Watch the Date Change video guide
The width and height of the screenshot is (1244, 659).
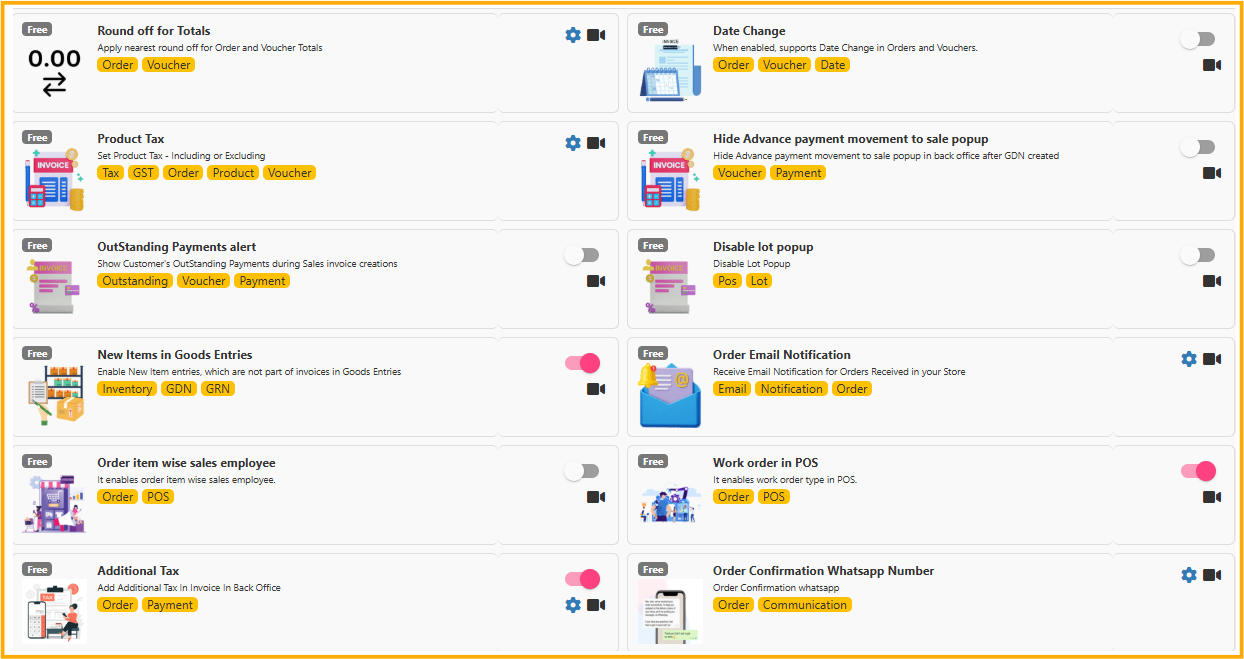[1212, 65]
